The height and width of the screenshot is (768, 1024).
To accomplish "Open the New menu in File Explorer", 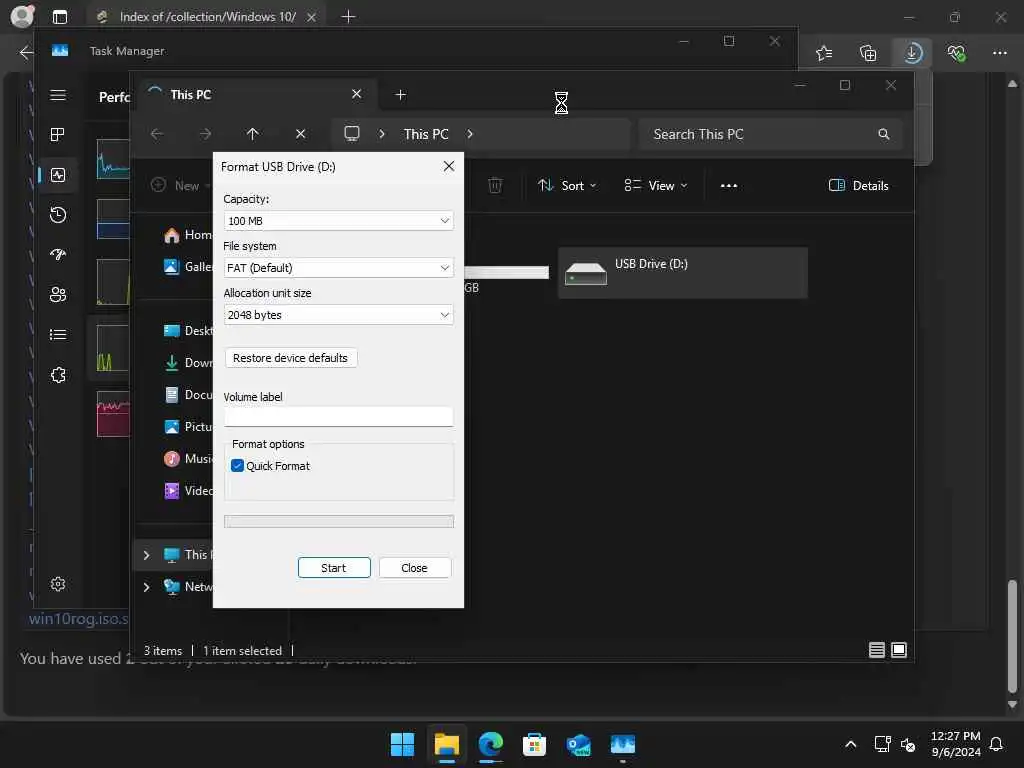I will tap(180, 185).
